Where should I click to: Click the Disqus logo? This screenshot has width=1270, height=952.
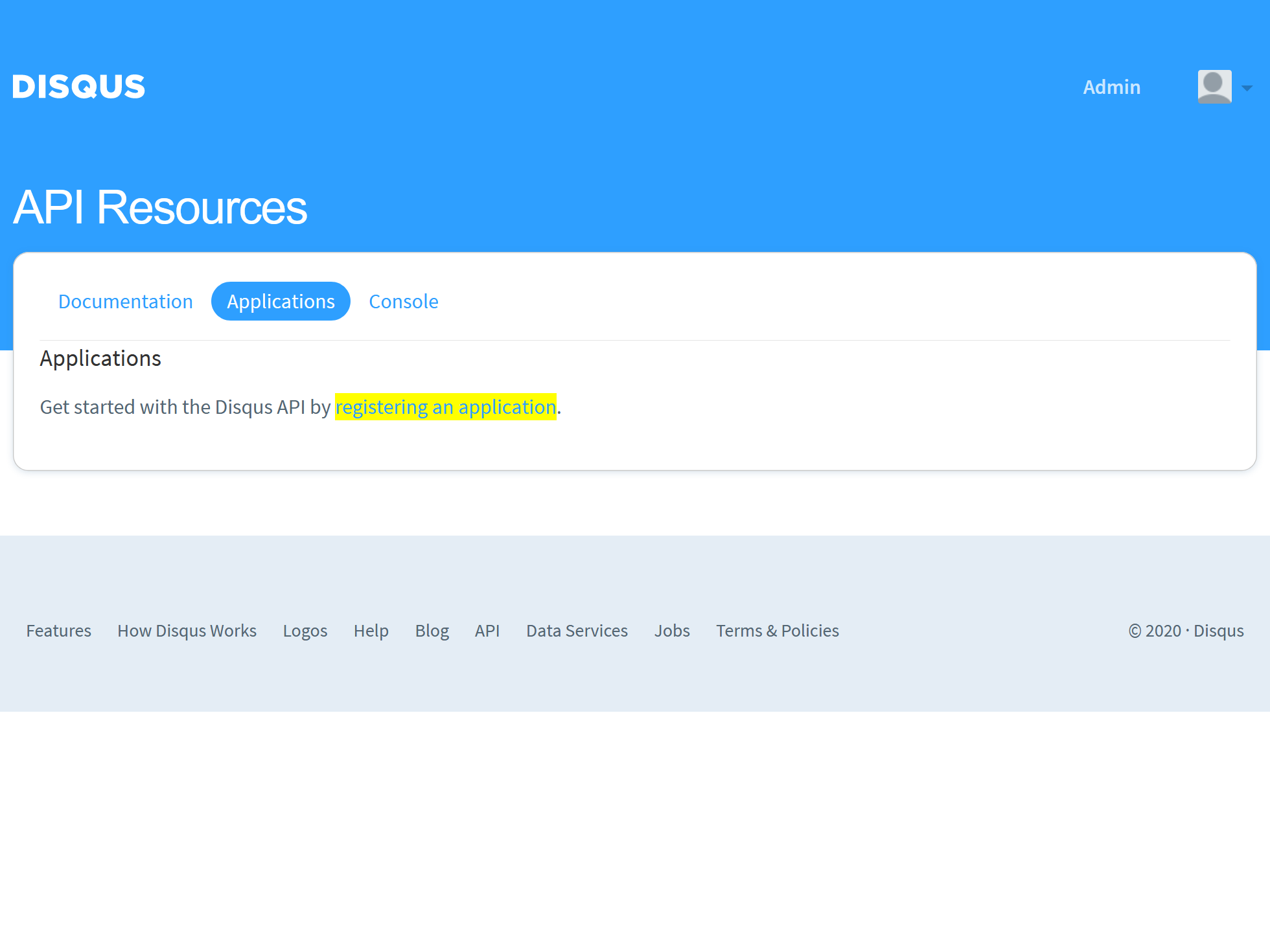click(x=78, y=87)
